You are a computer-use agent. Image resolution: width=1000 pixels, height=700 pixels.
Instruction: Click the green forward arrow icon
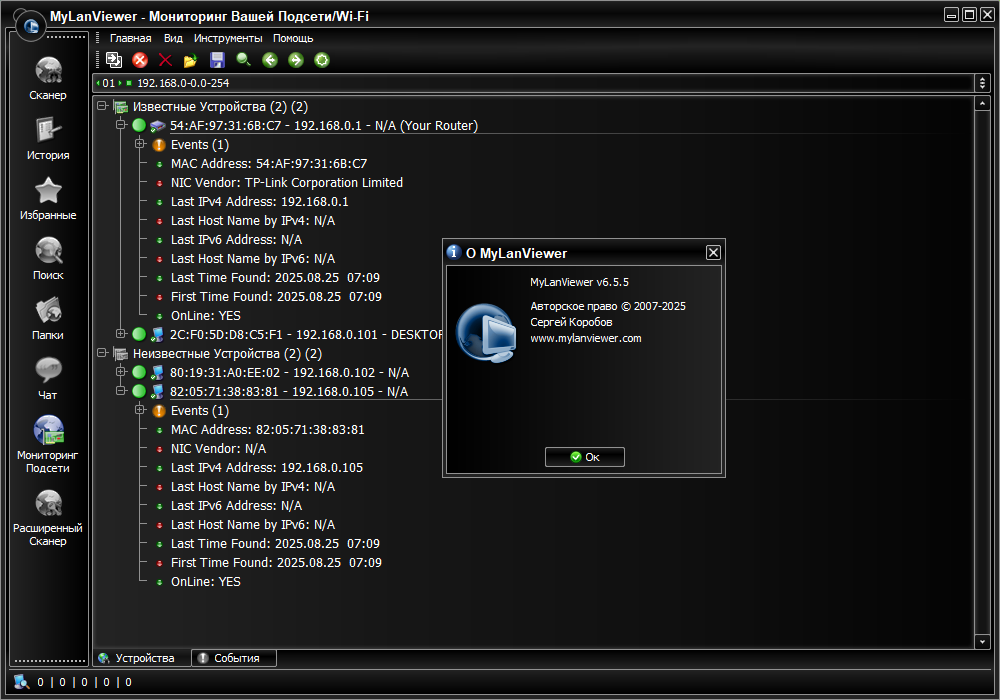click(x=296, y=60)
